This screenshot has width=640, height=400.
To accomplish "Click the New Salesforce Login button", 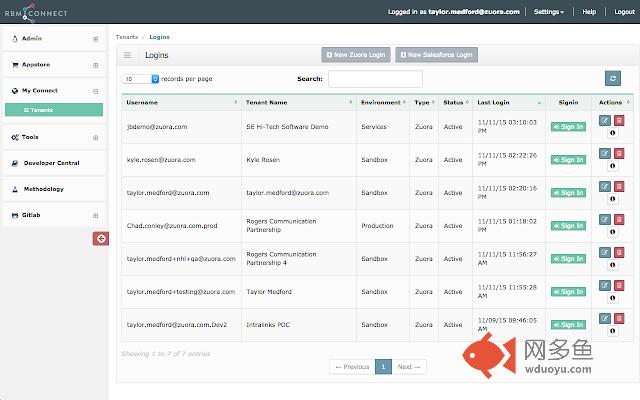I will (436, 55).
